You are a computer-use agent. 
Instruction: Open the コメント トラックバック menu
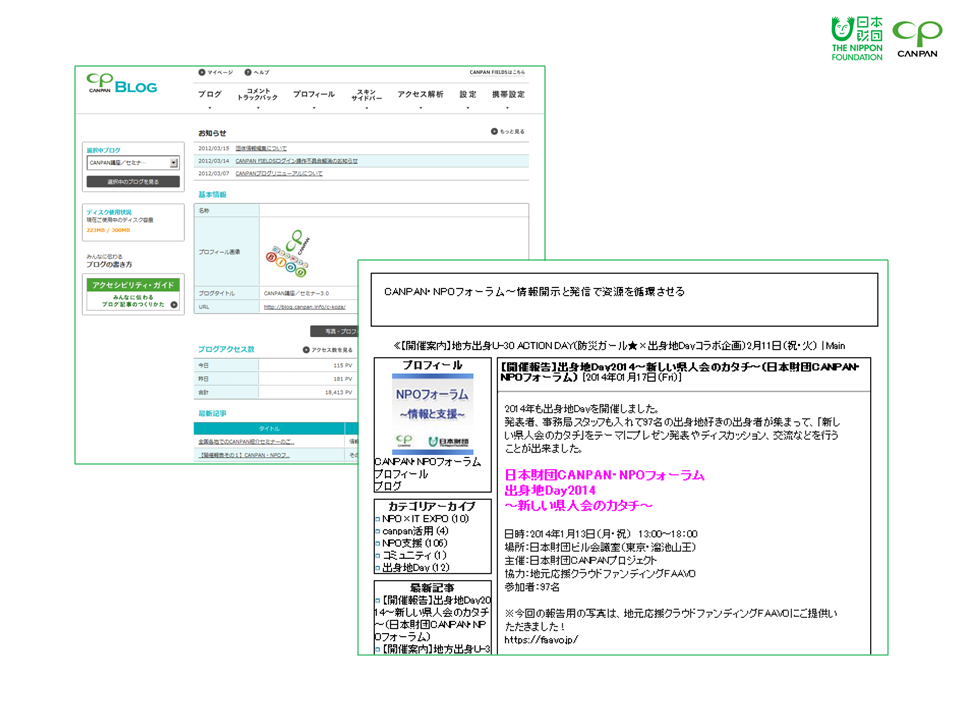[x=257, y=94]
